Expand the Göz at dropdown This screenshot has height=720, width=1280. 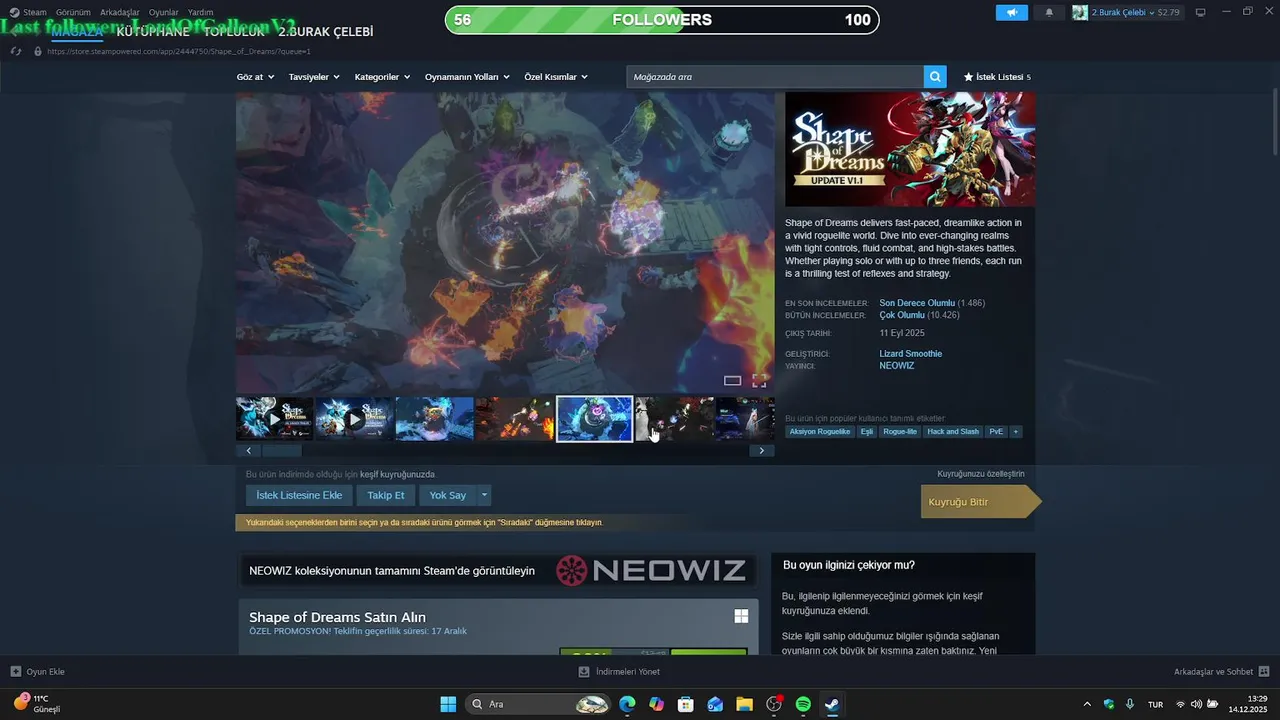coord(255,77)
